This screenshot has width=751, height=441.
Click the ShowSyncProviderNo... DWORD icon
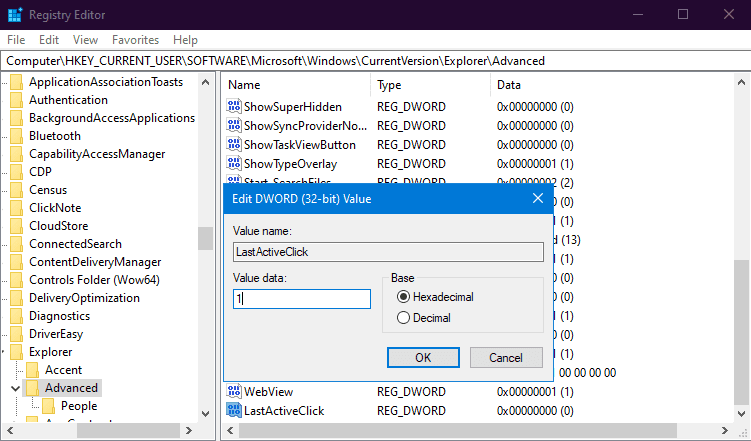pyautogui.click(x=234, y=125)
